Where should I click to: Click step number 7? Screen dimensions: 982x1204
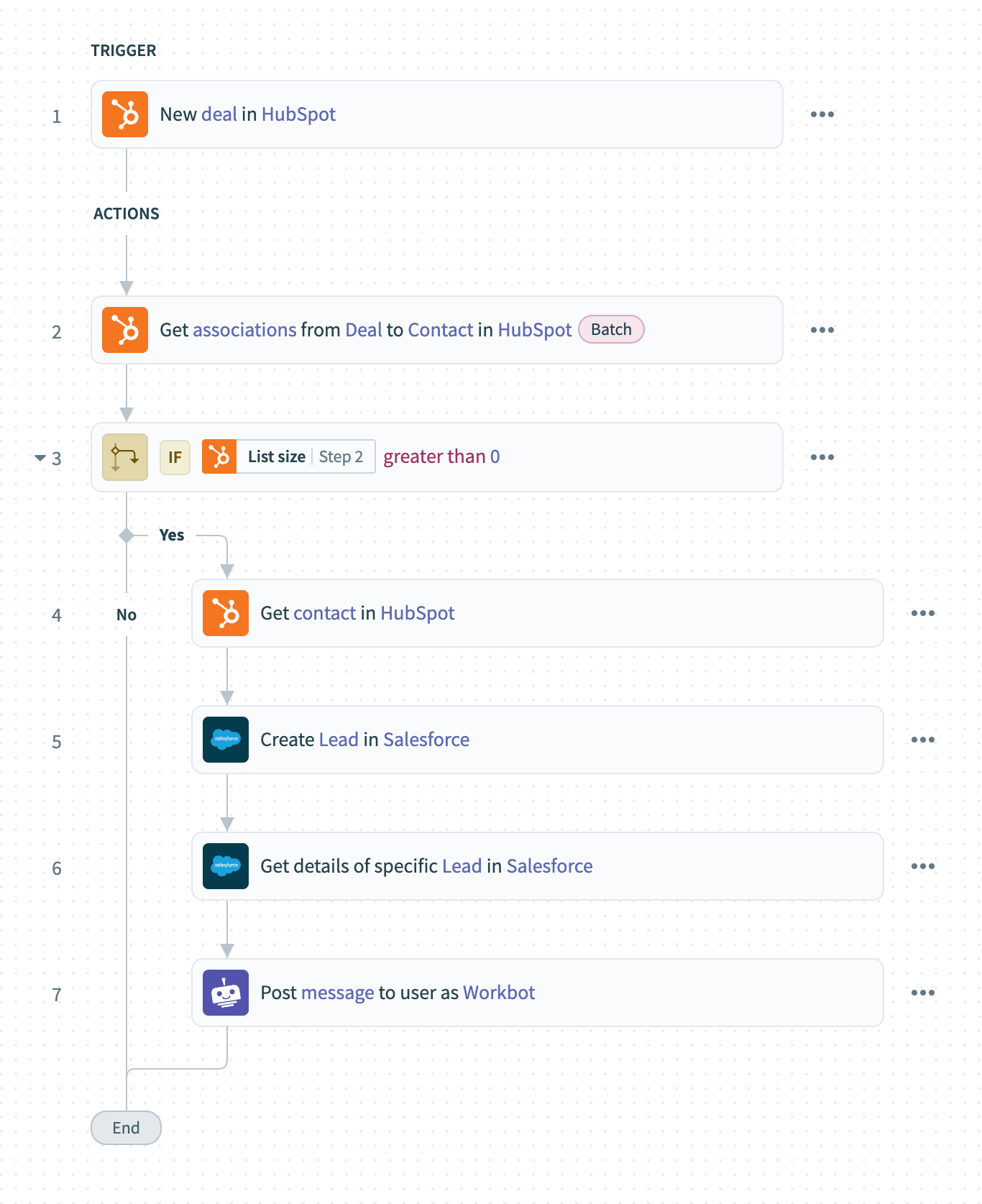point(57,995)
